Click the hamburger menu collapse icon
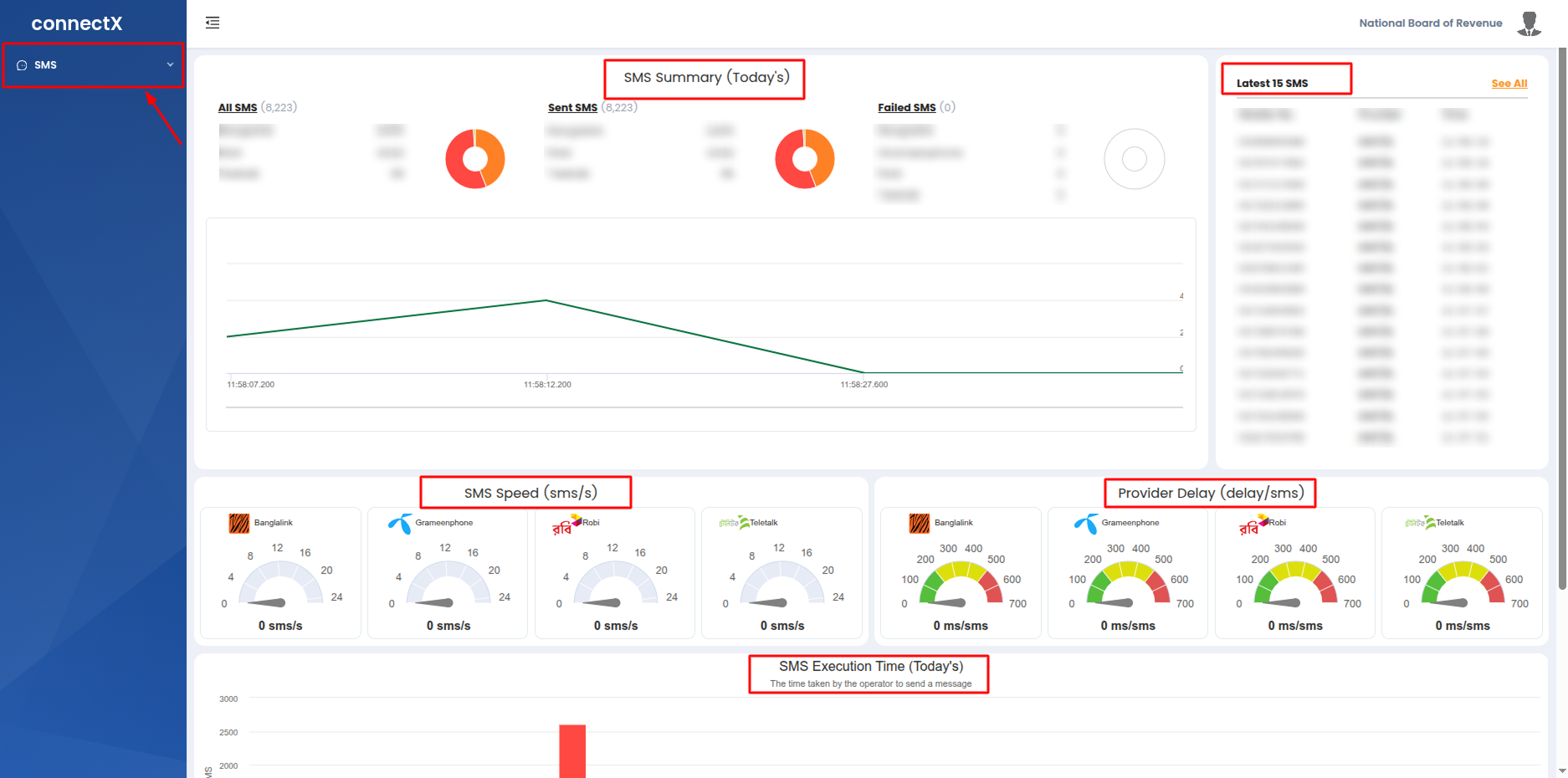 pos(213,23)
